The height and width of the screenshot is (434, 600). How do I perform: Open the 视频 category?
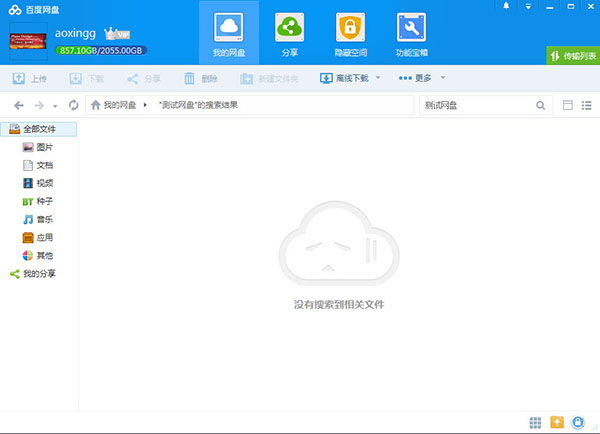pyautogui.click(x=44, y=183)
